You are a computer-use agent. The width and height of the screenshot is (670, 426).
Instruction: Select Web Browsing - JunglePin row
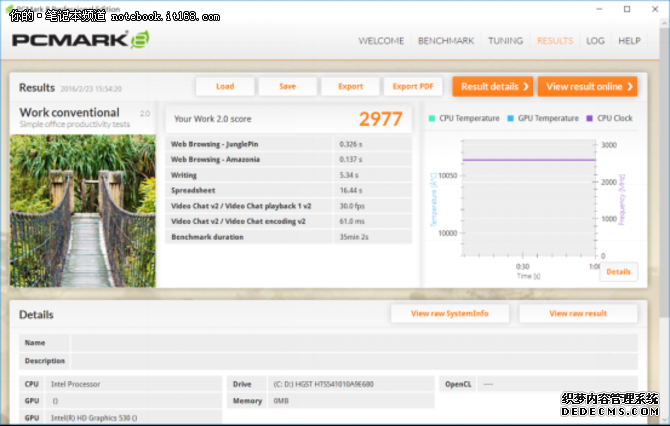click(289, 144)
